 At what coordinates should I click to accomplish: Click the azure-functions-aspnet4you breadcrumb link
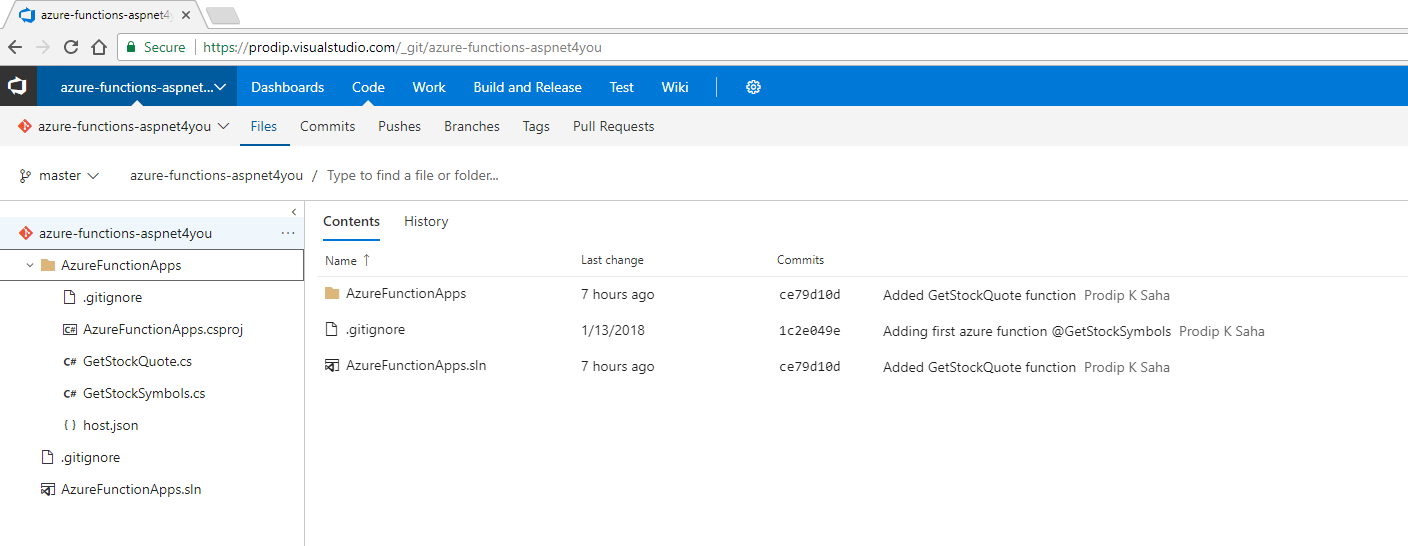[x=216, y=175]
